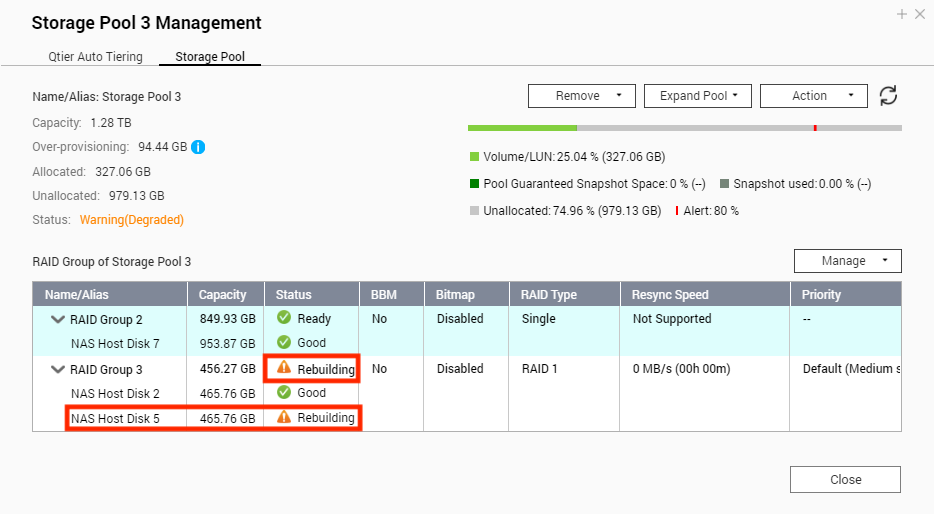934x514 pixels.
Task: Click the plus icon at top right
Action: (902, 14)
